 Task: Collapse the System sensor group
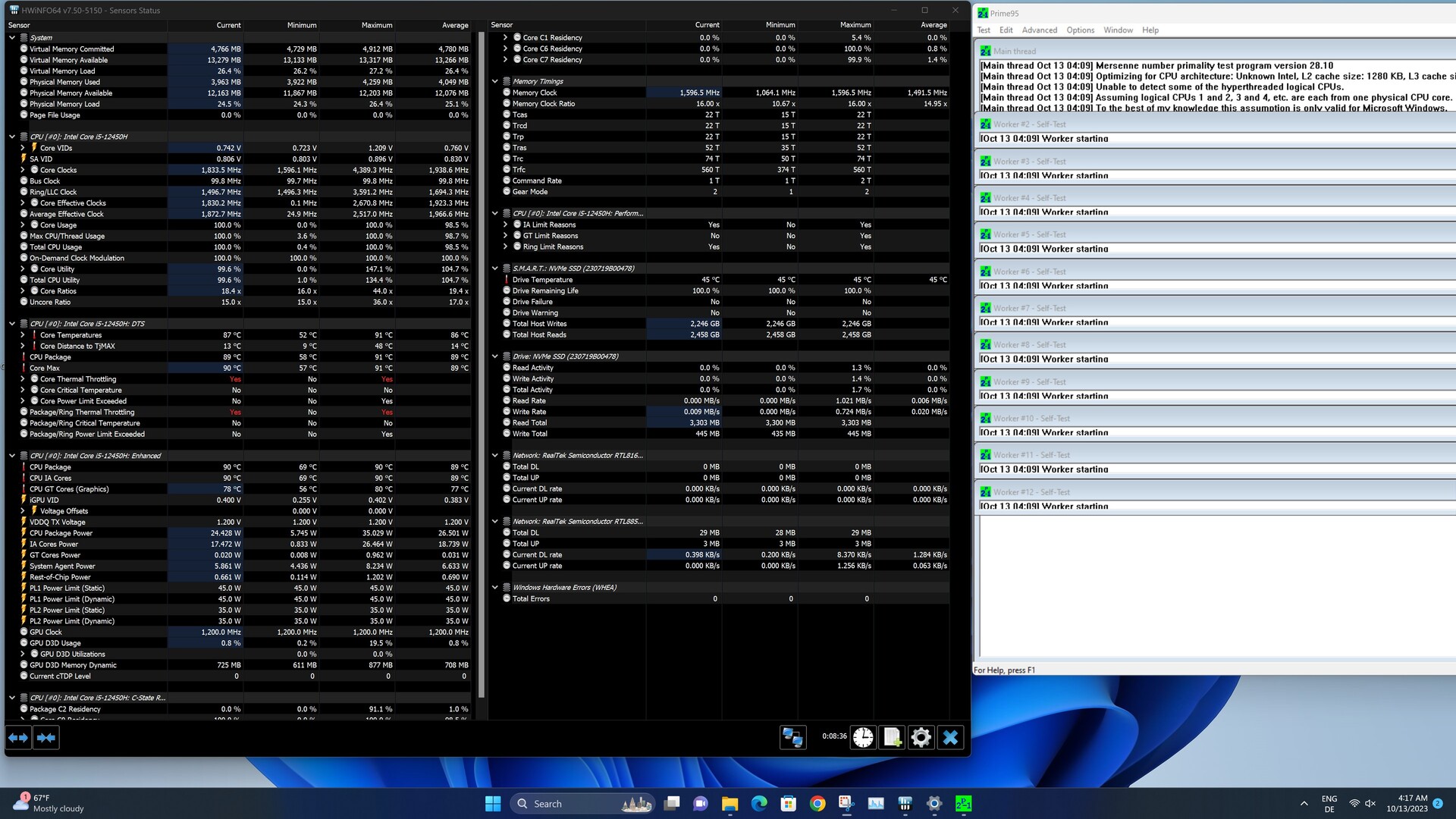point(12,37)
